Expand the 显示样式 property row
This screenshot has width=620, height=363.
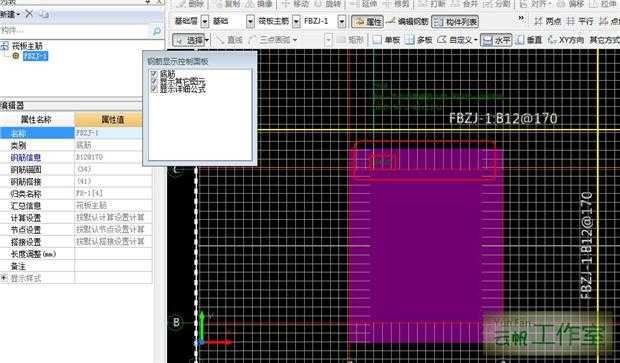tap(4, 278)
